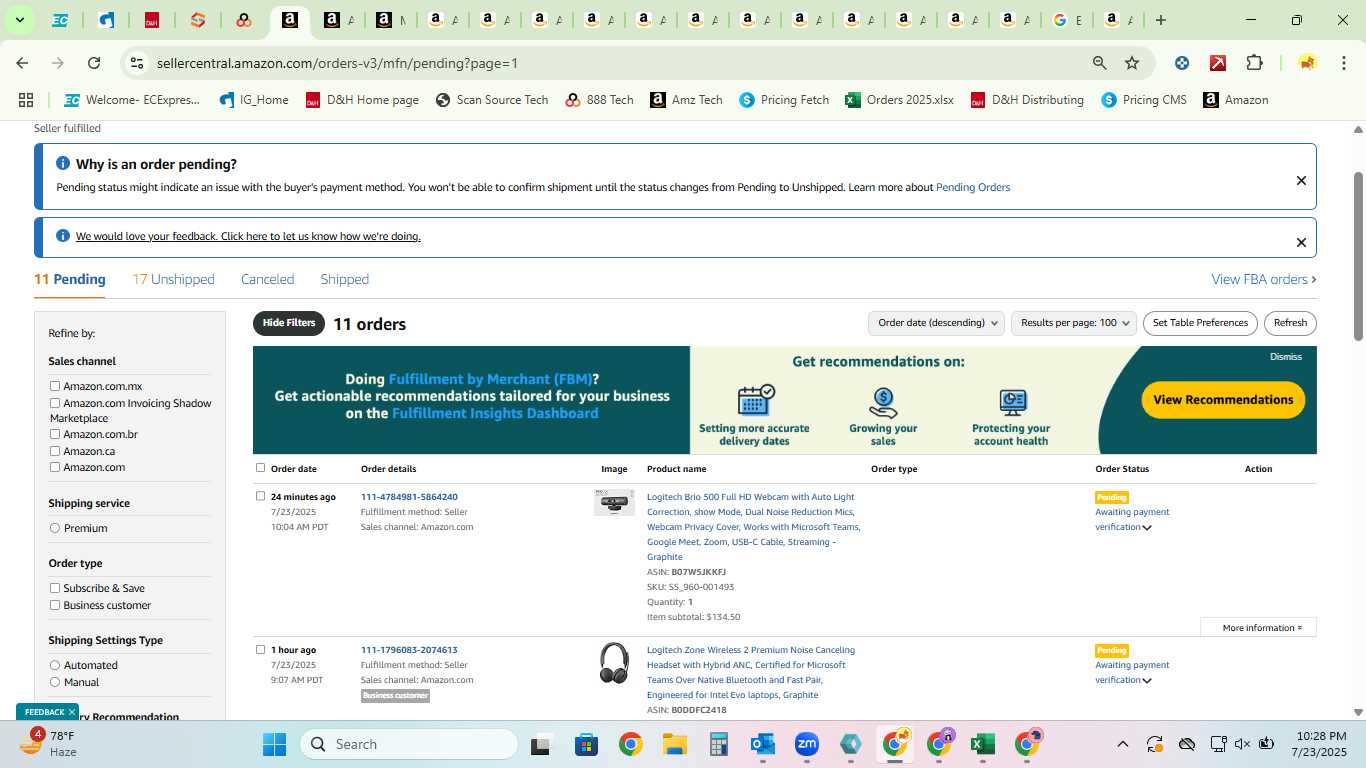Close the FEEDBACK tab widget
Viewport: 1366px width, 768px height.
coord(72,712)
